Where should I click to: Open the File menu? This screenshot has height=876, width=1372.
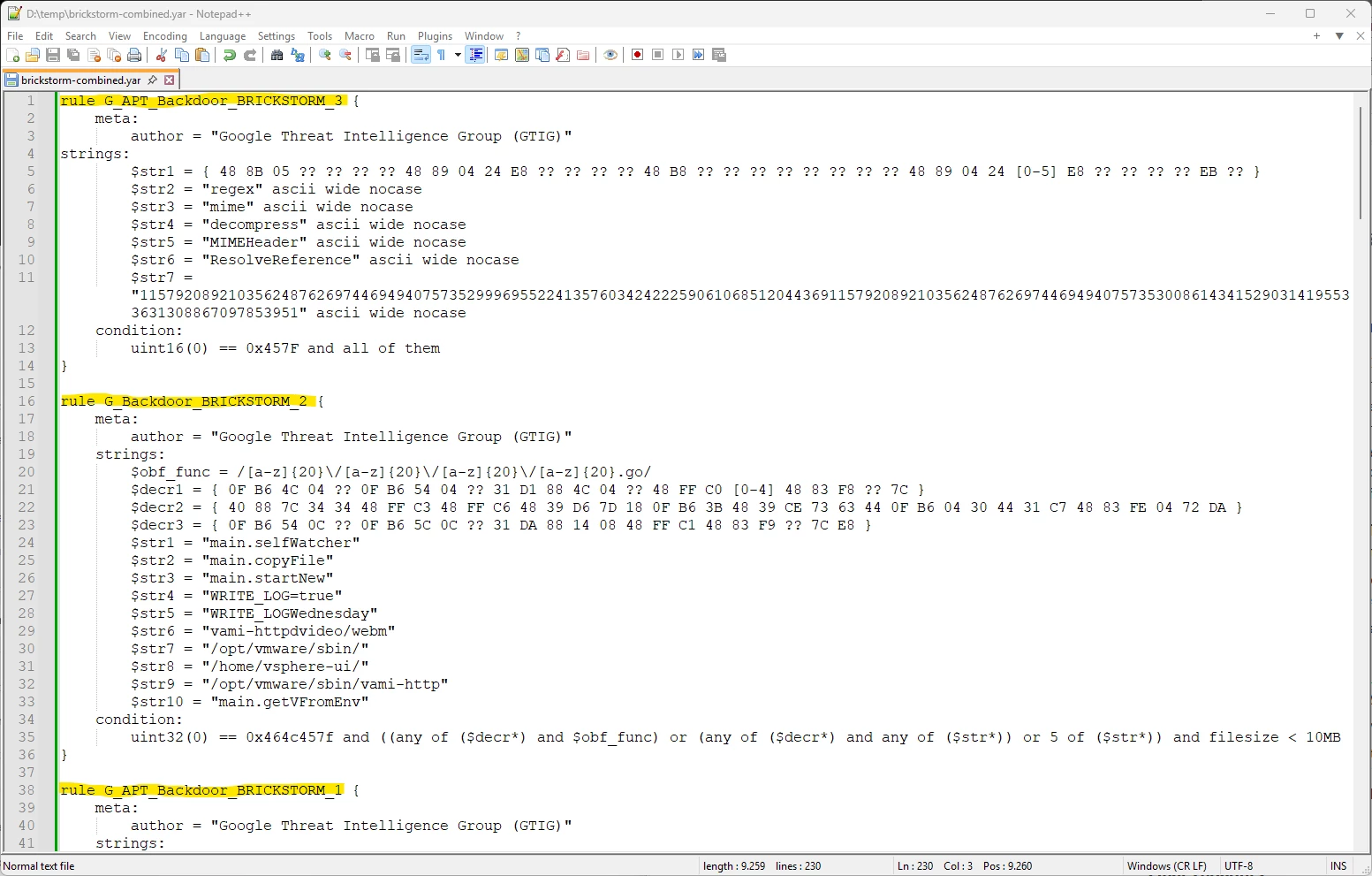tap(15, 36)
